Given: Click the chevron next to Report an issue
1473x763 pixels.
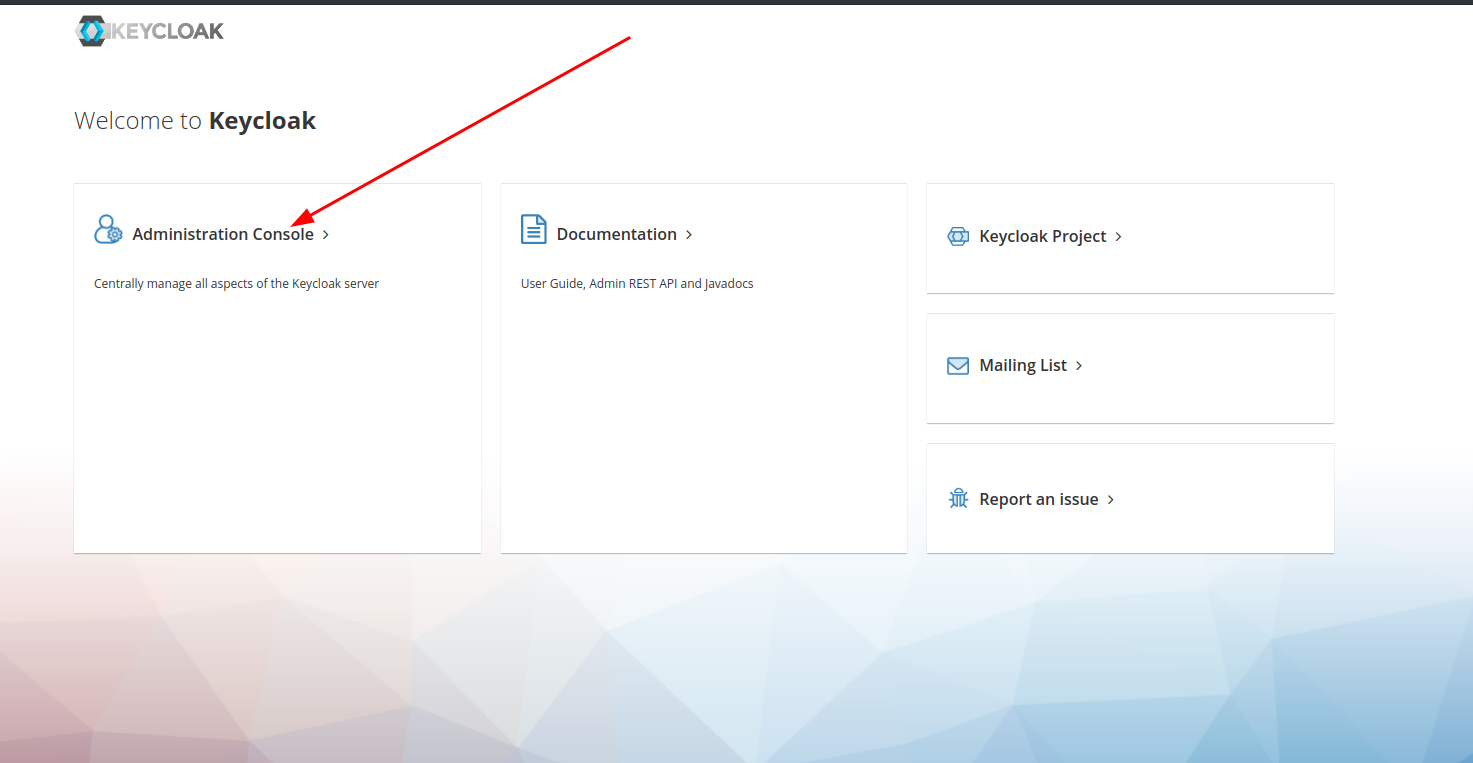Looking at the screenshot, I should (1111, 500).
